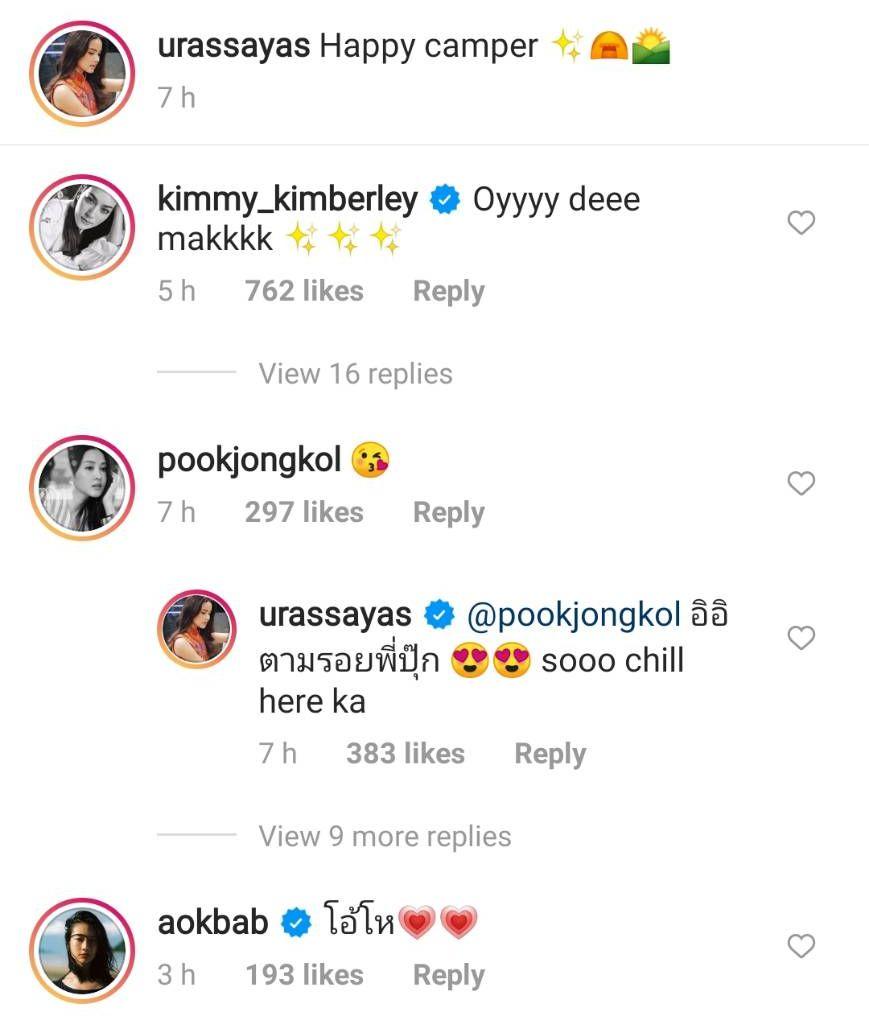
Task: Tap heart icon on aokbab's comment
Action: tap(801, 945)
